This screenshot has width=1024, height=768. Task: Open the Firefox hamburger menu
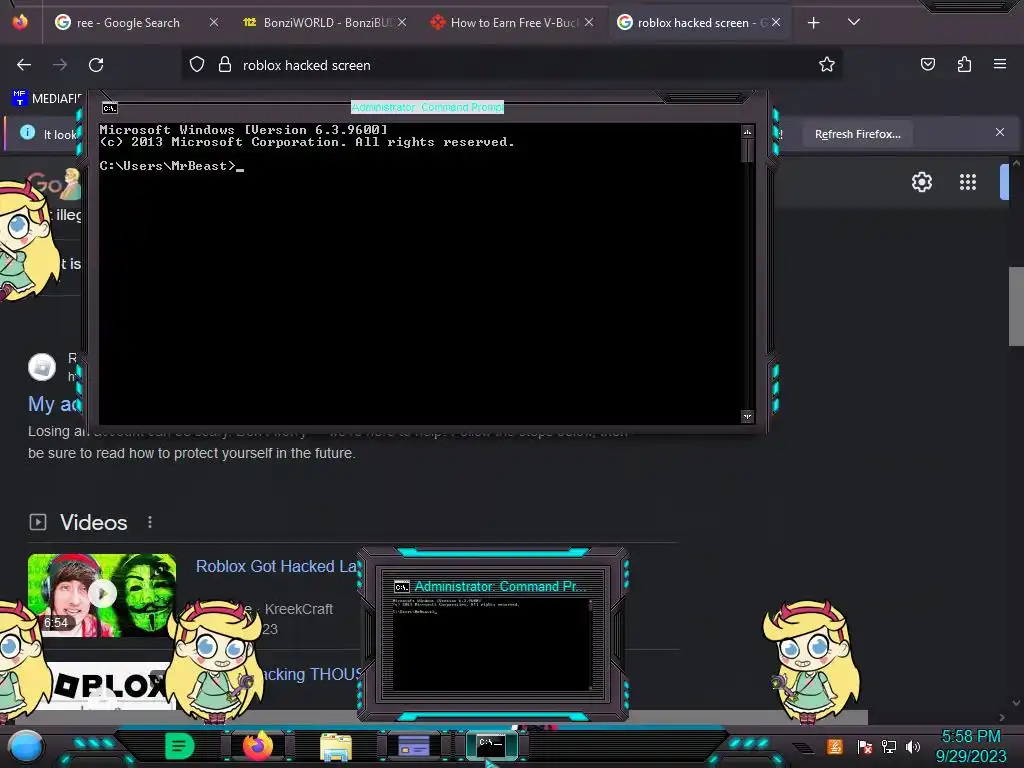[x=1000, y=64]
